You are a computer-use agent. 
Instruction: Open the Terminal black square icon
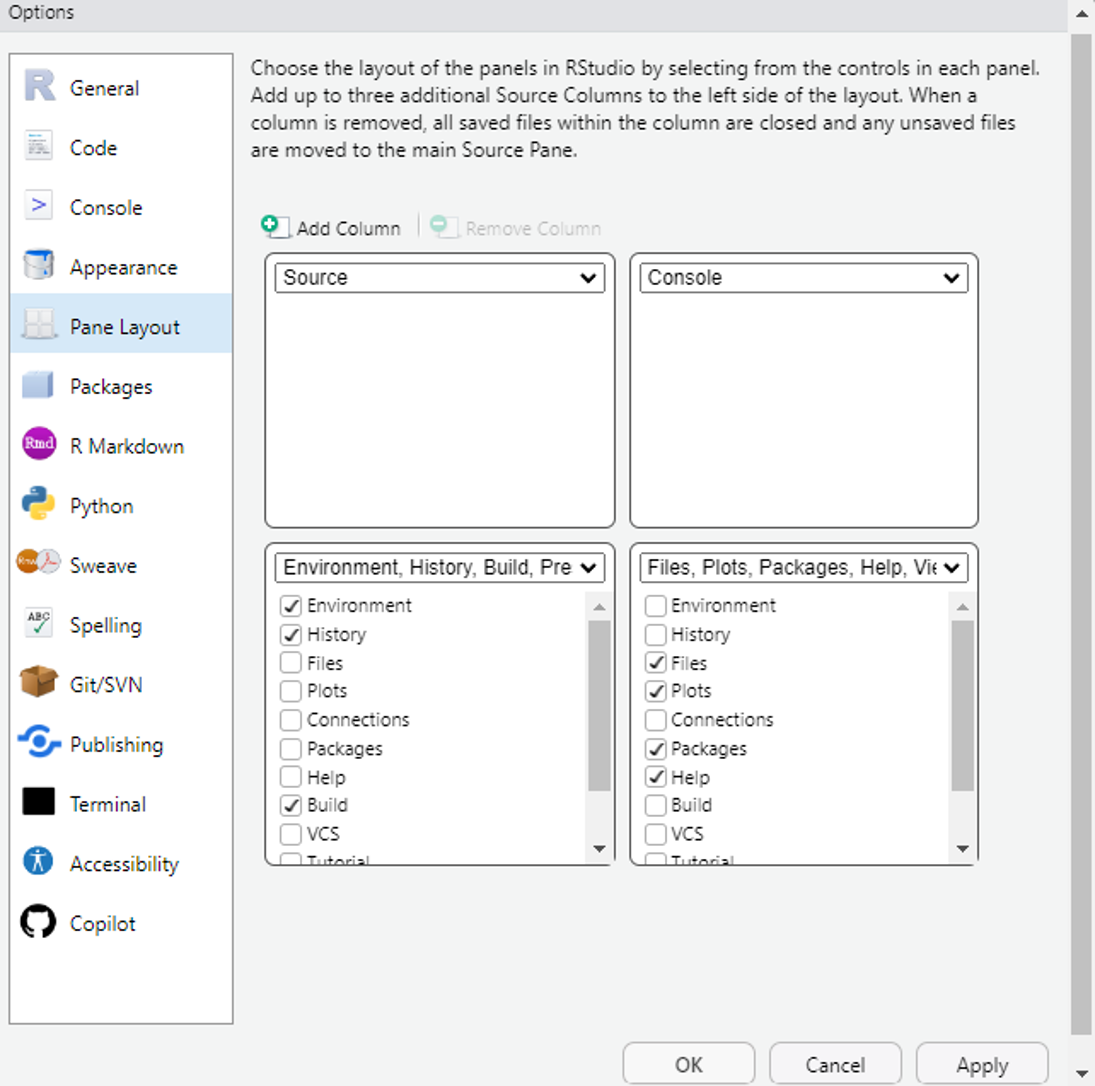[x=38, y=802]
